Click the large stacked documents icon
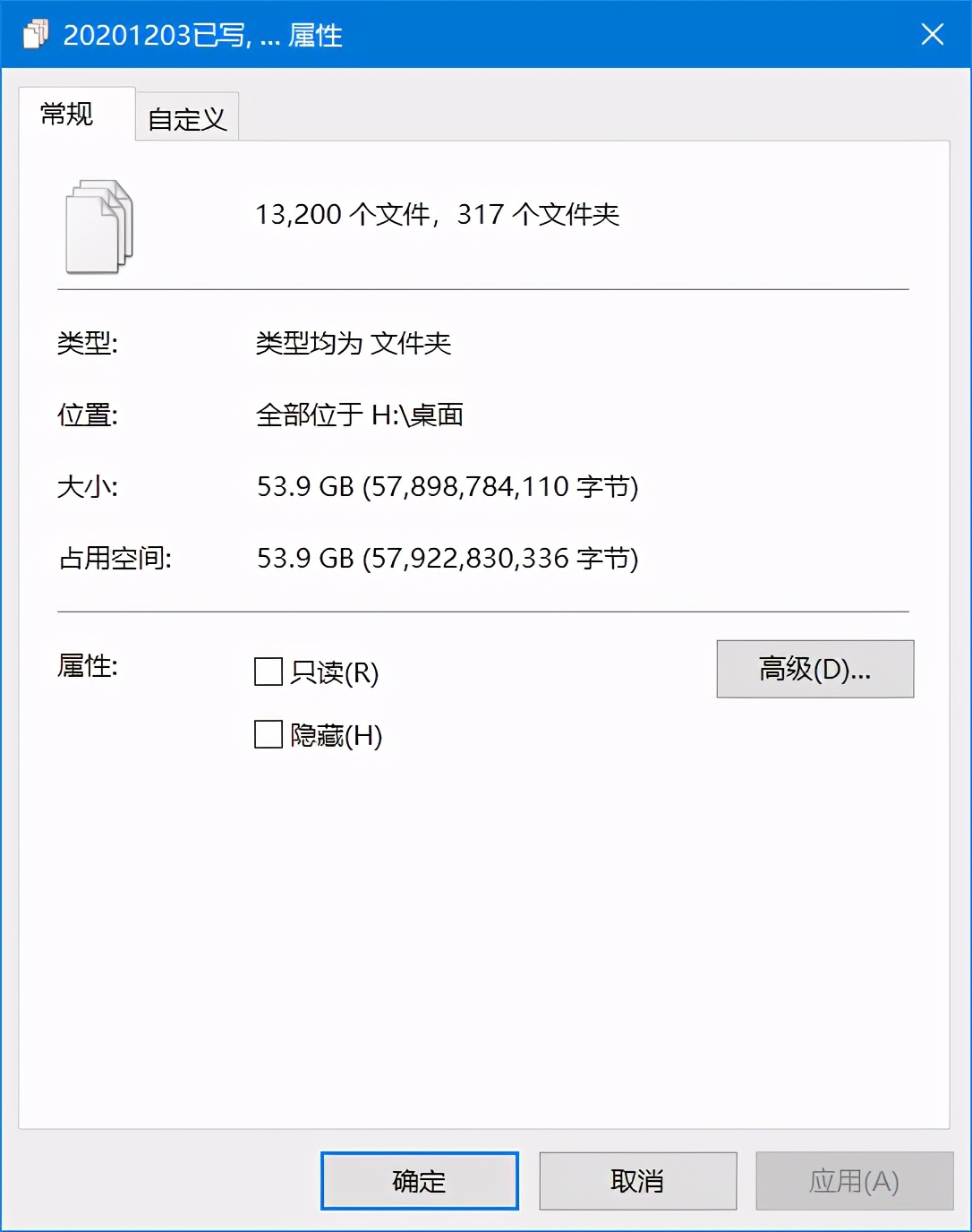972x1232 pixels. [x=99, y=227]
